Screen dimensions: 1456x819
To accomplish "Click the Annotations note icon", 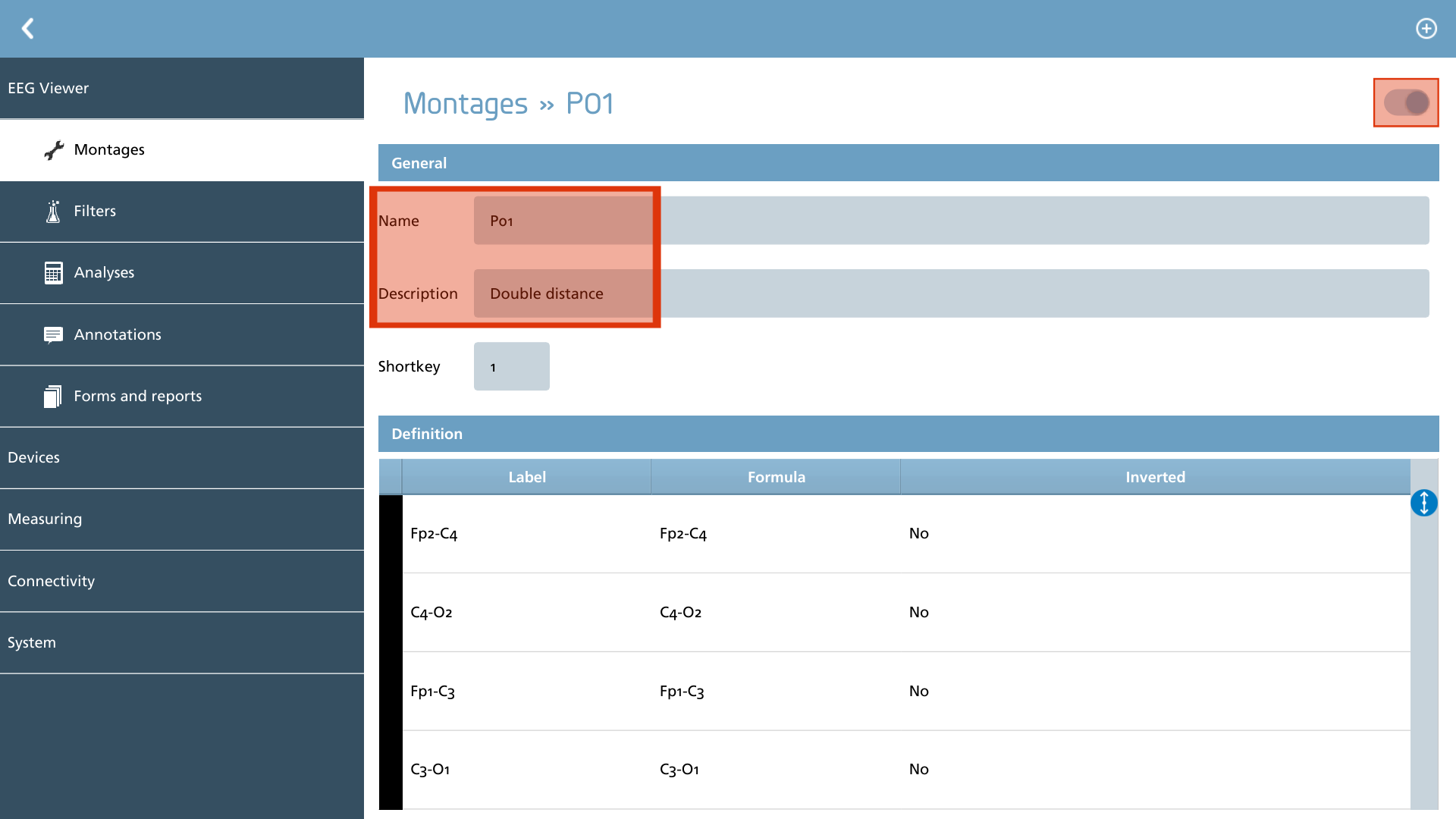I will (53, 335).
